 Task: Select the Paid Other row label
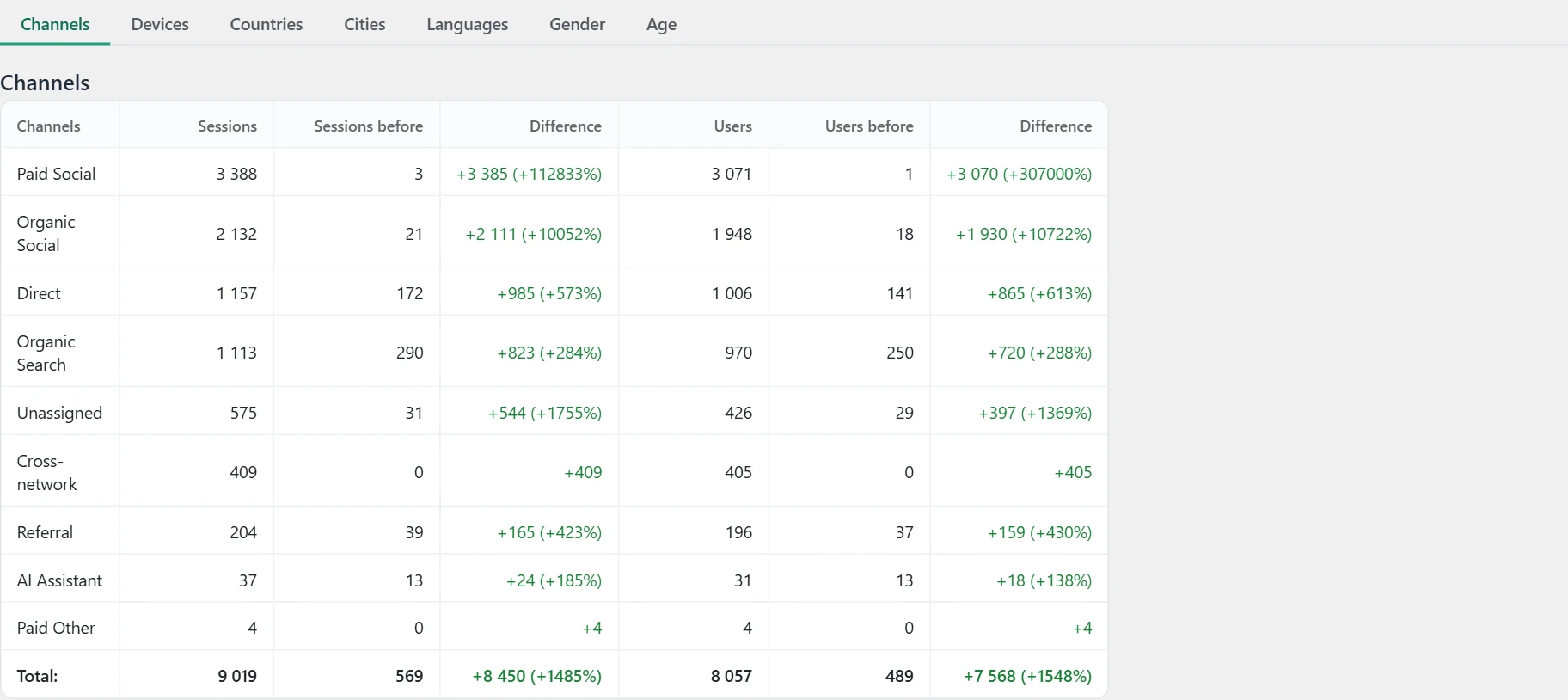point(56,628)
